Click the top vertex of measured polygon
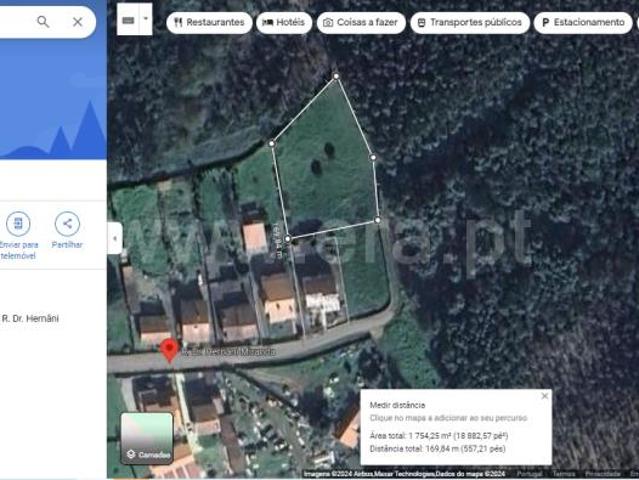Image resolution: width=639 pixels, height=480 pixels. [336, 76]
